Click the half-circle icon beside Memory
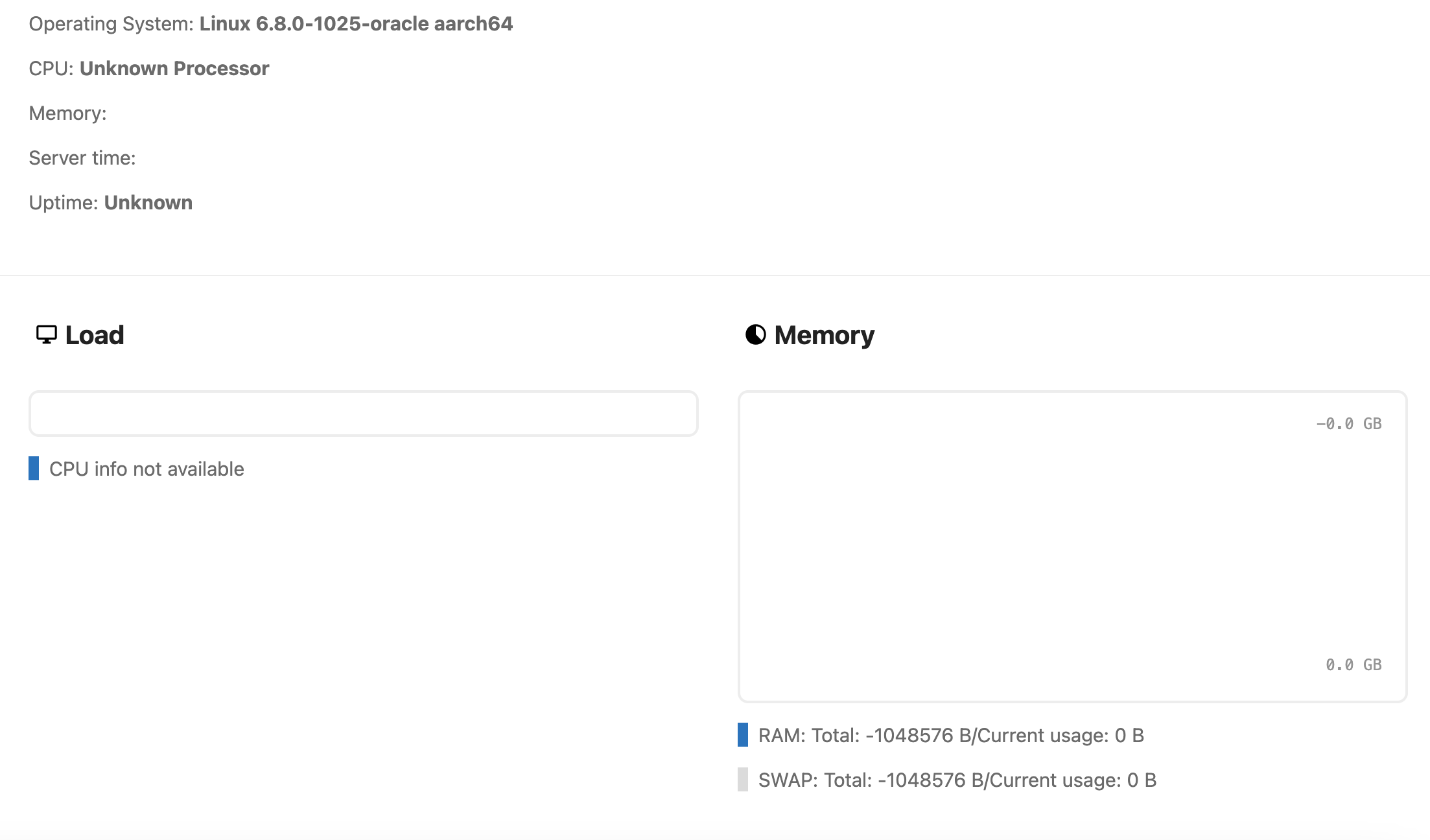This screenshot has width=1430, height=840. (x=755, y=334)
